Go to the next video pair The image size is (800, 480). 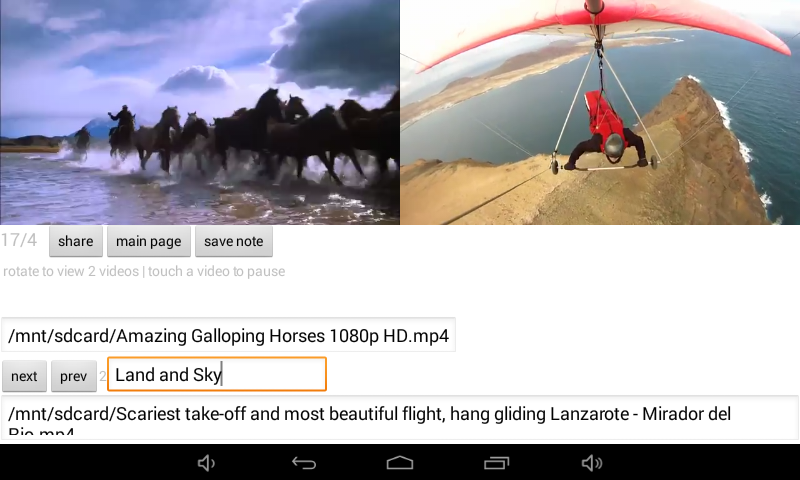[x=24, y=376]
